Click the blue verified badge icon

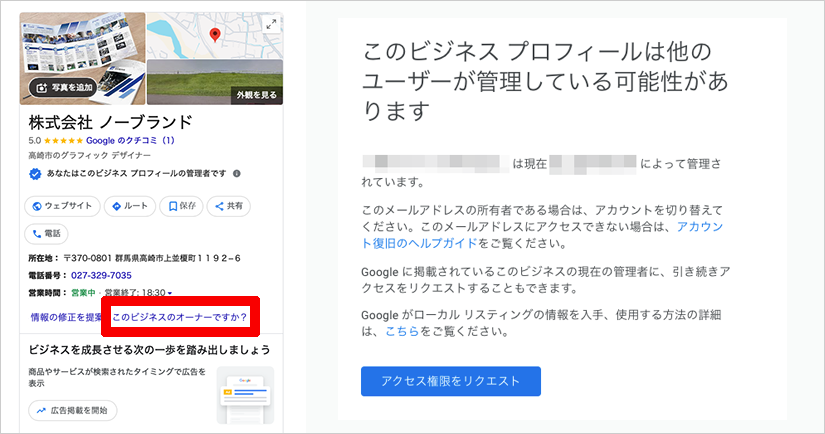coord(35,174)
